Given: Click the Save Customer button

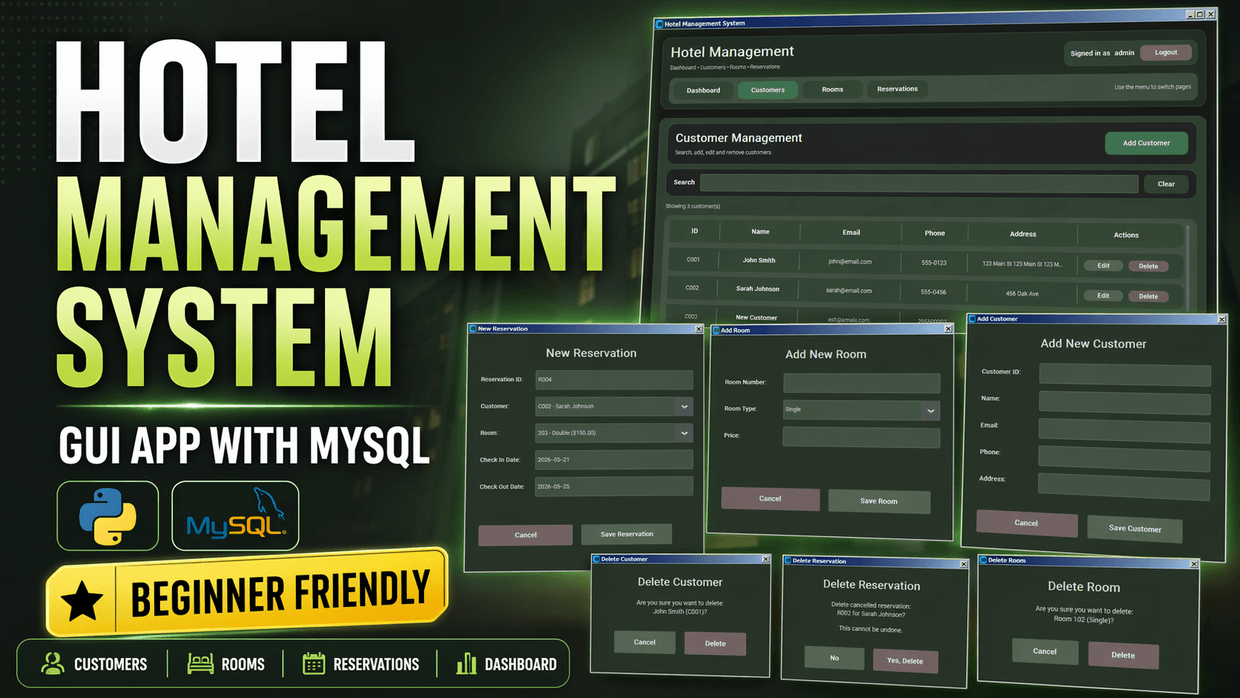Looking at the screenshot, I should (x=1135, y=528).
